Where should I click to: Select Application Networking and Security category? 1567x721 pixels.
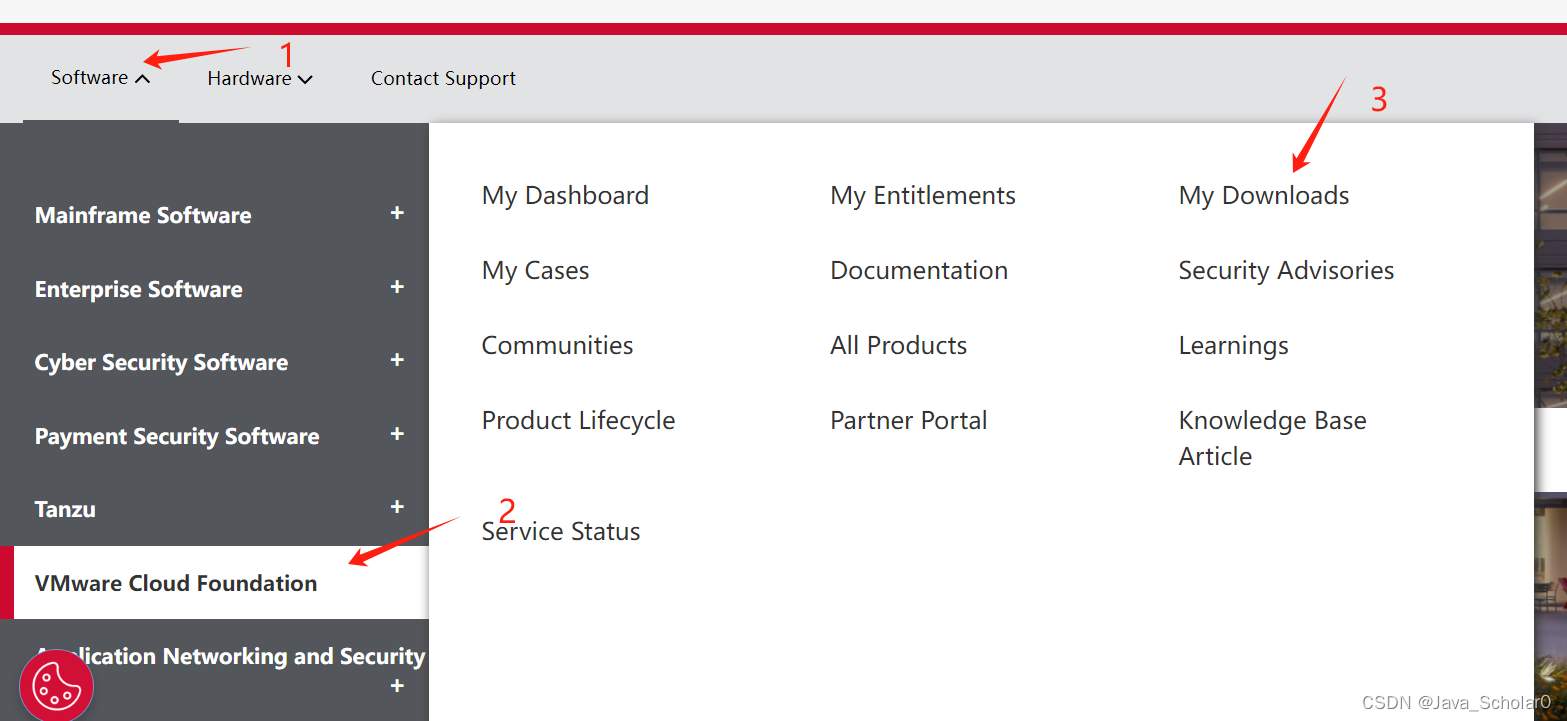click(x=230, y=656)
